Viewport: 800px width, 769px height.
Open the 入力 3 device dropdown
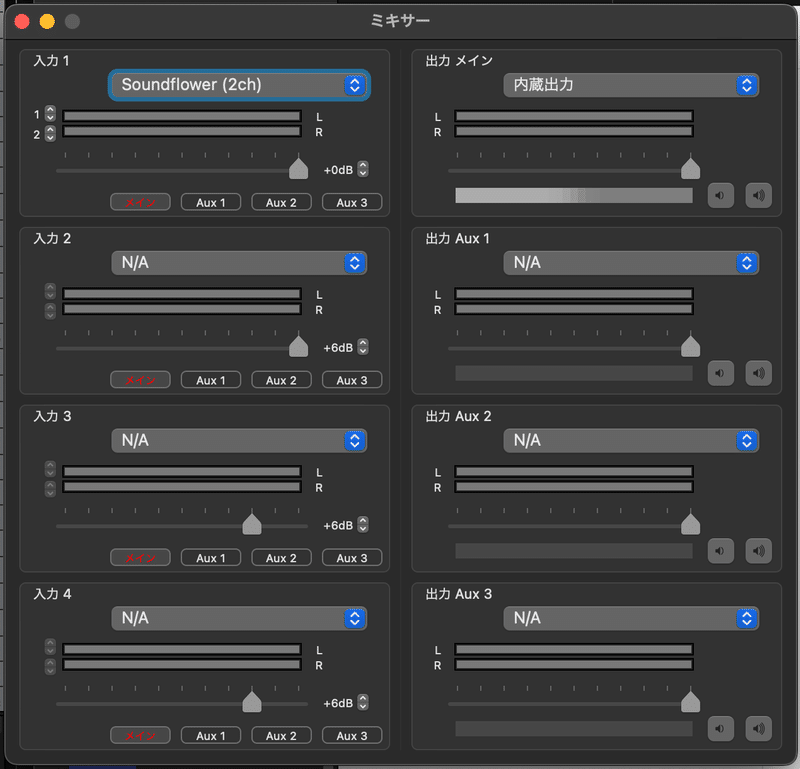pyautogui.click(x=239, y=440)
